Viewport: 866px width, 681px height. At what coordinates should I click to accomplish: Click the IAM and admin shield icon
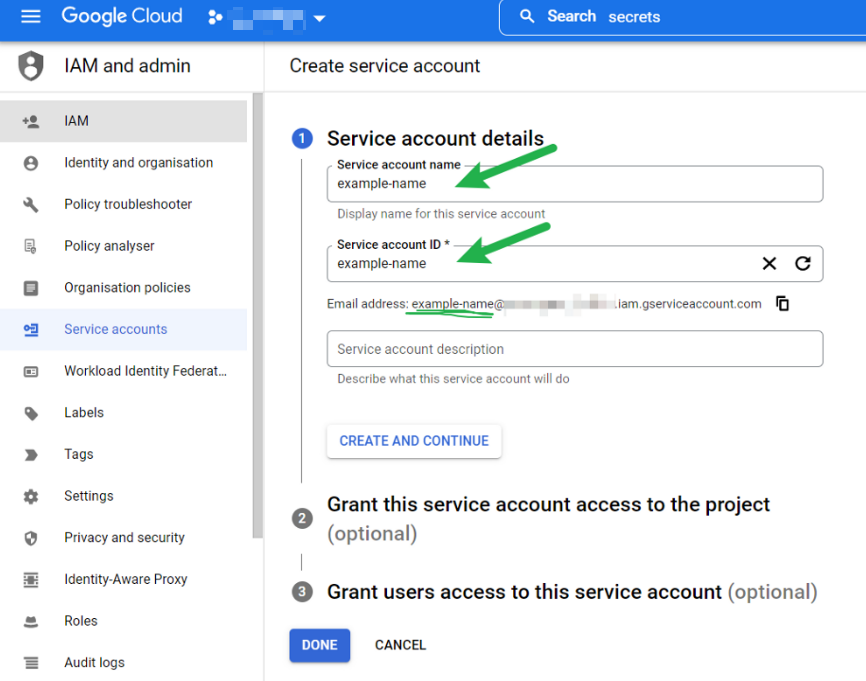[x=32, y=66]
